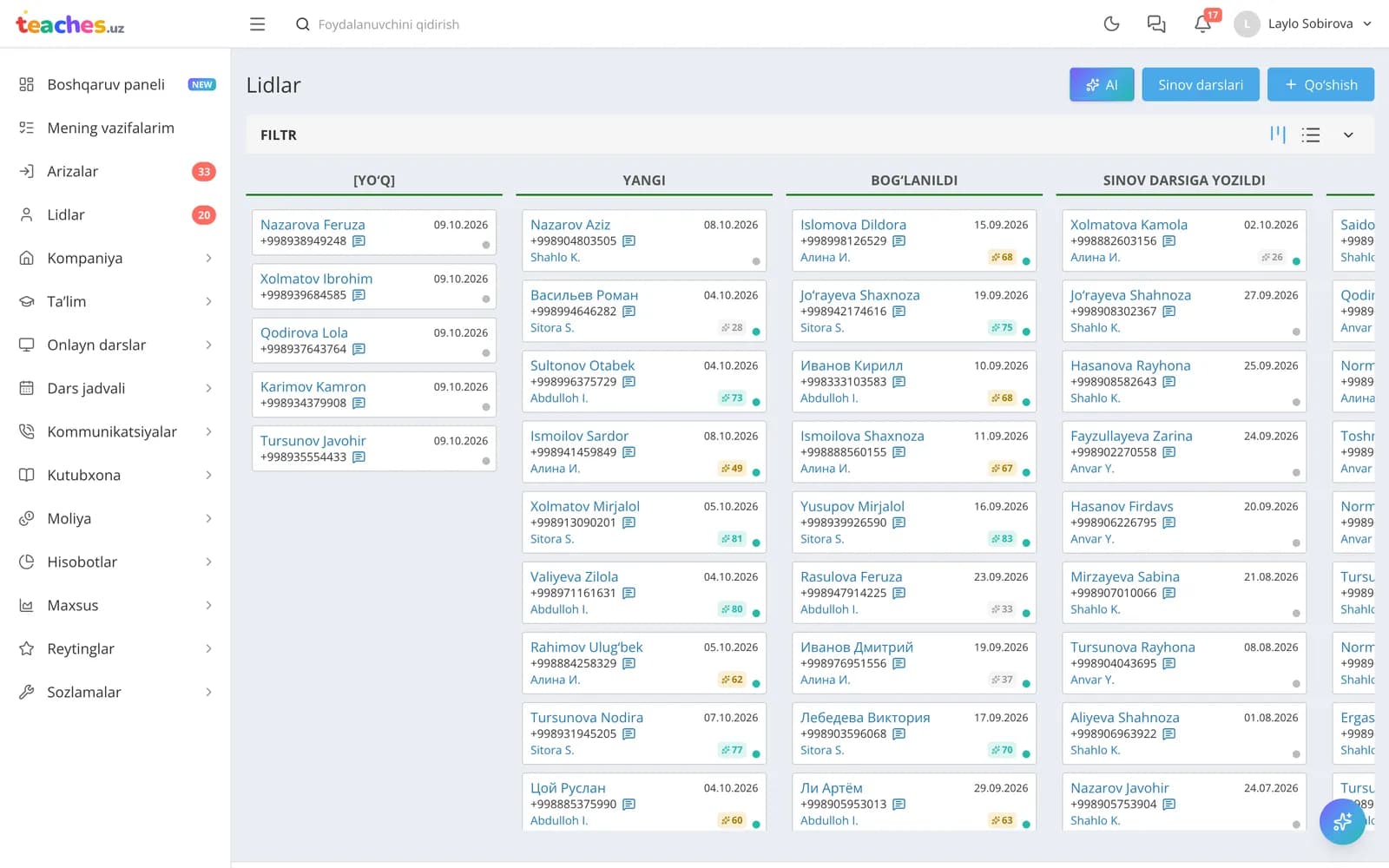Click the Sinov darslari button
1389x868 pixels.
click(x=1201, y=84)
